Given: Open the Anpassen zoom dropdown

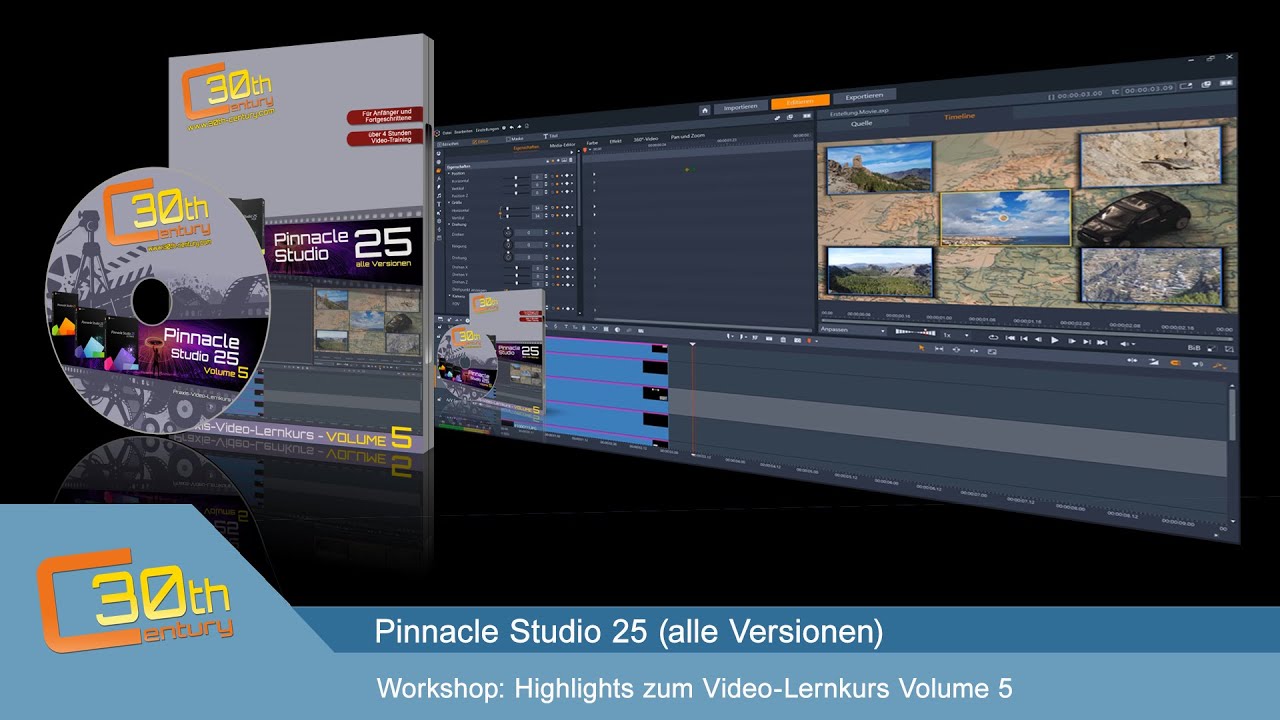Looking at the screenshot, I should (853, 330).
